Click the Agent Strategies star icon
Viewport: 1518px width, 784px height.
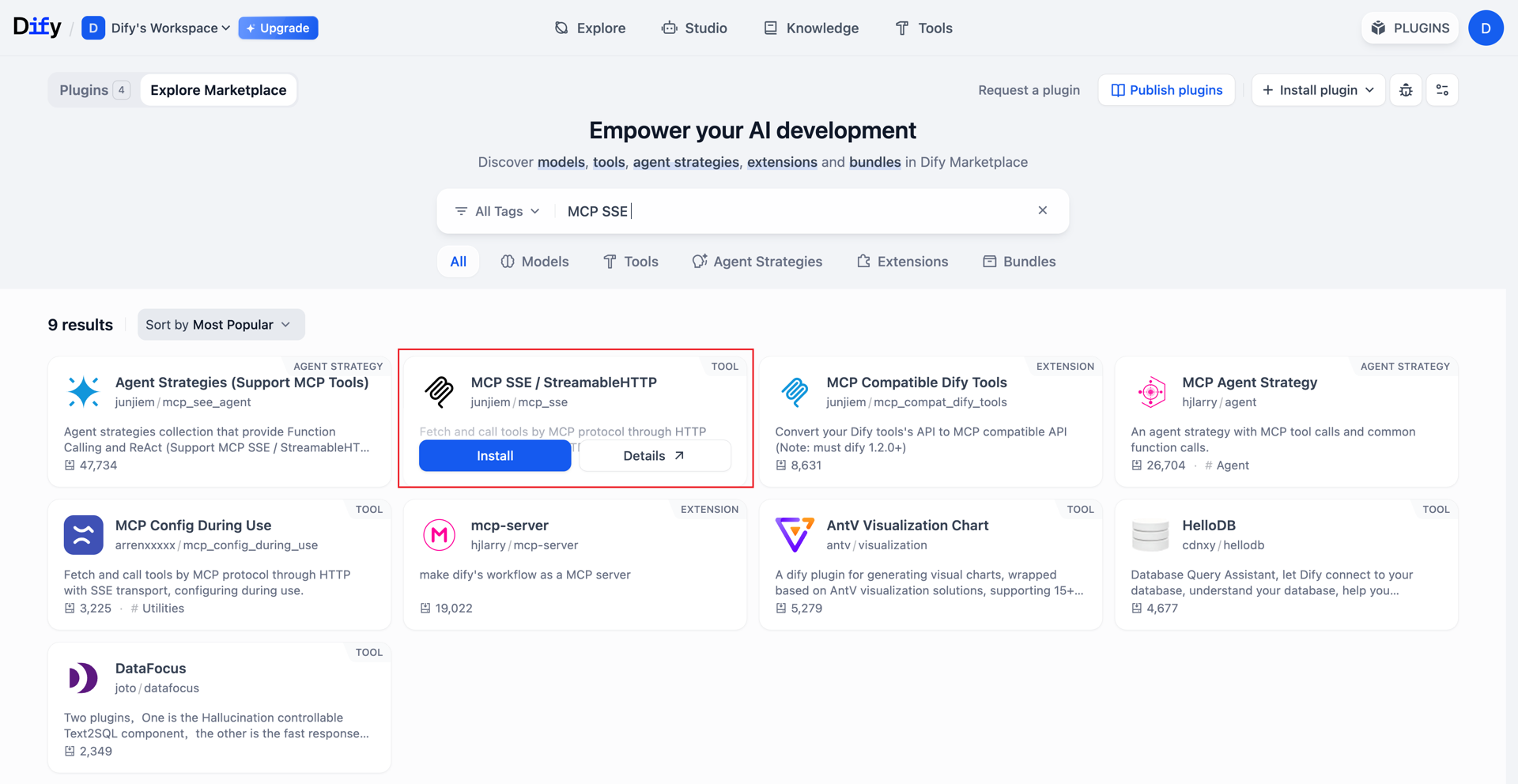(83, 391)
